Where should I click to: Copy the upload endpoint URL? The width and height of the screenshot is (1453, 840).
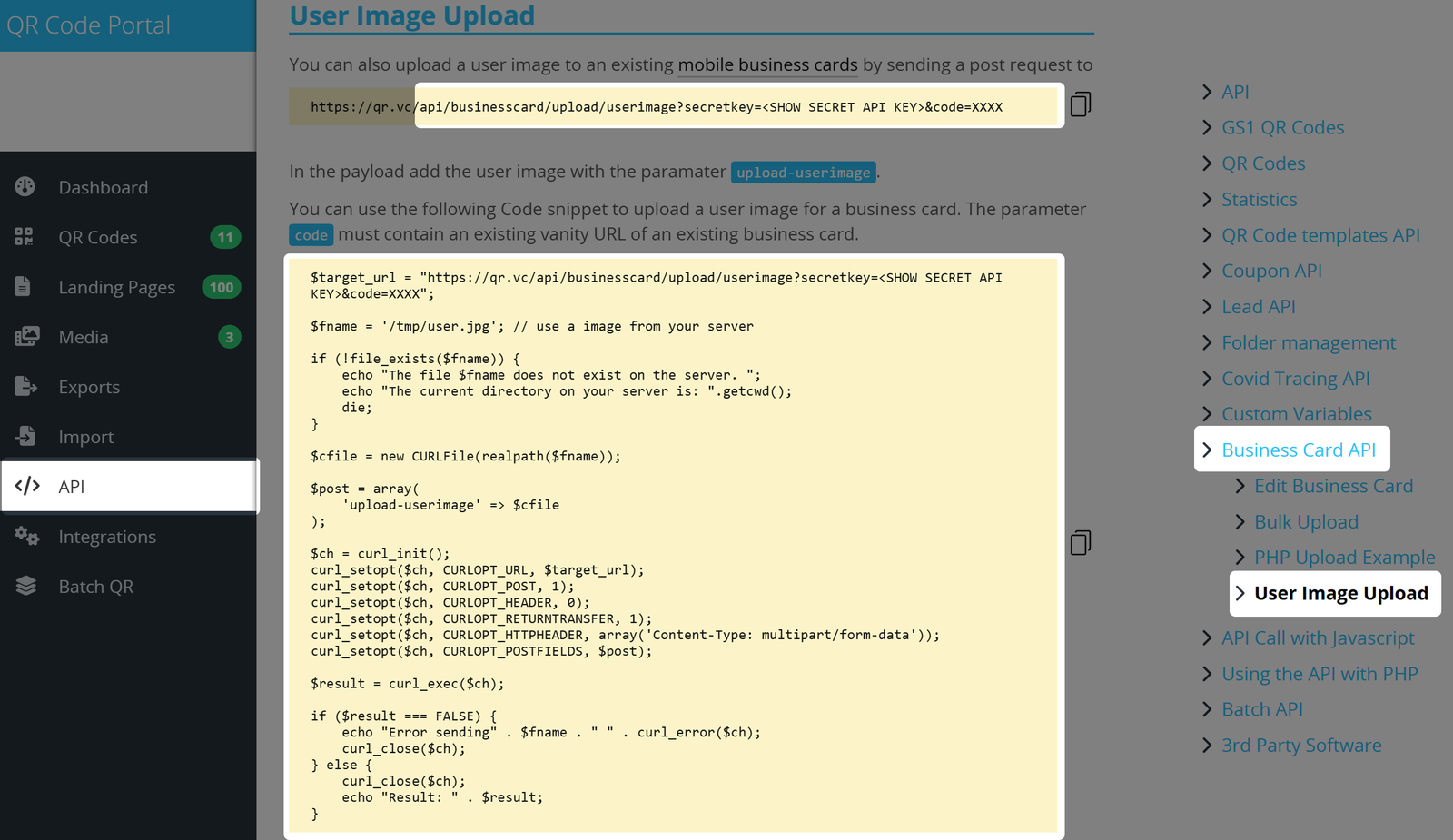1080,105
